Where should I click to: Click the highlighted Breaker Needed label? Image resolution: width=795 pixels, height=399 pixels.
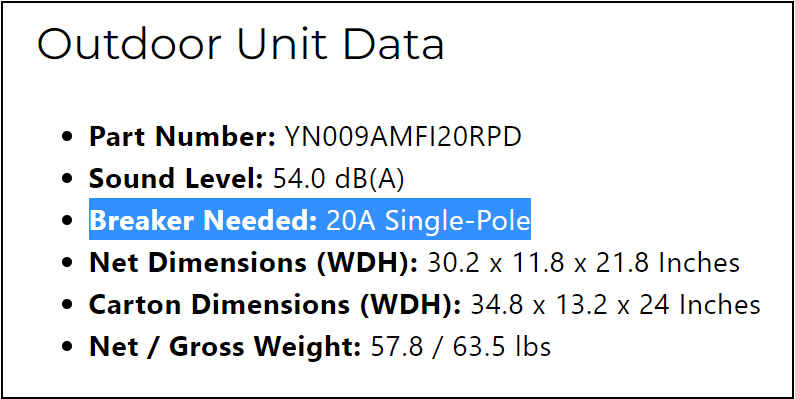click(203, 220)
